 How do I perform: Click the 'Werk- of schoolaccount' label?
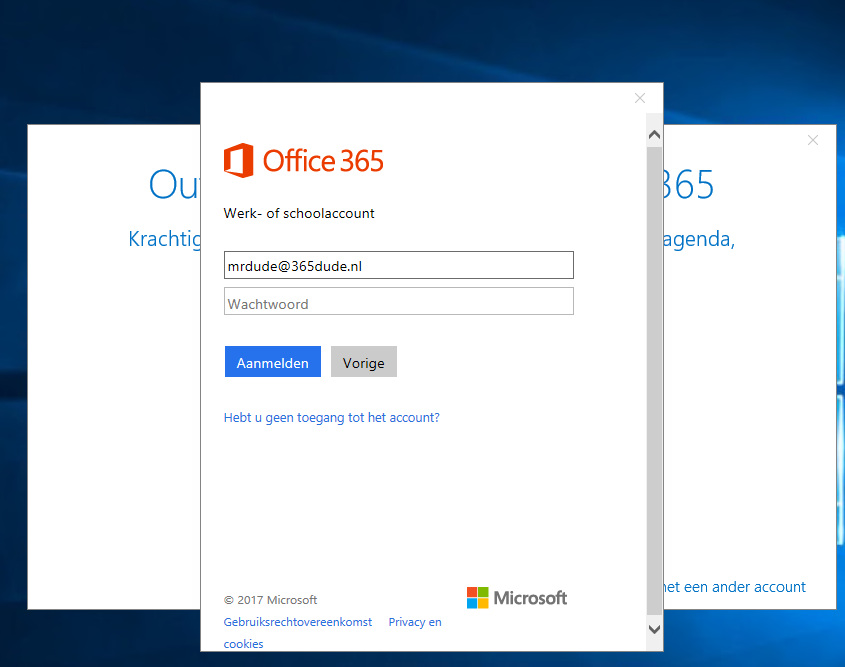pos(299,214)
